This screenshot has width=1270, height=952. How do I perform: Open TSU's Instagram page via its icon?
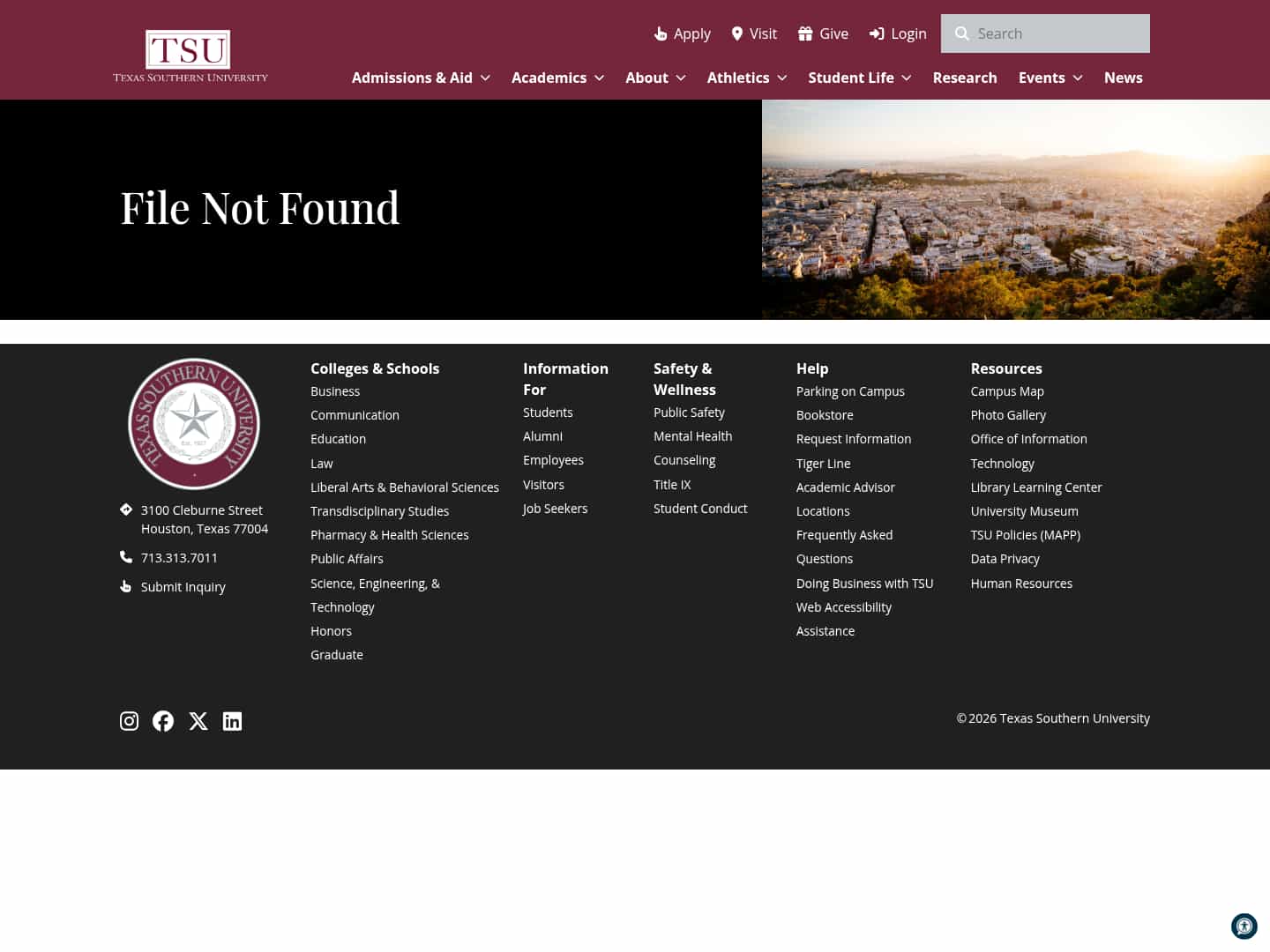(x=129, y=721)
